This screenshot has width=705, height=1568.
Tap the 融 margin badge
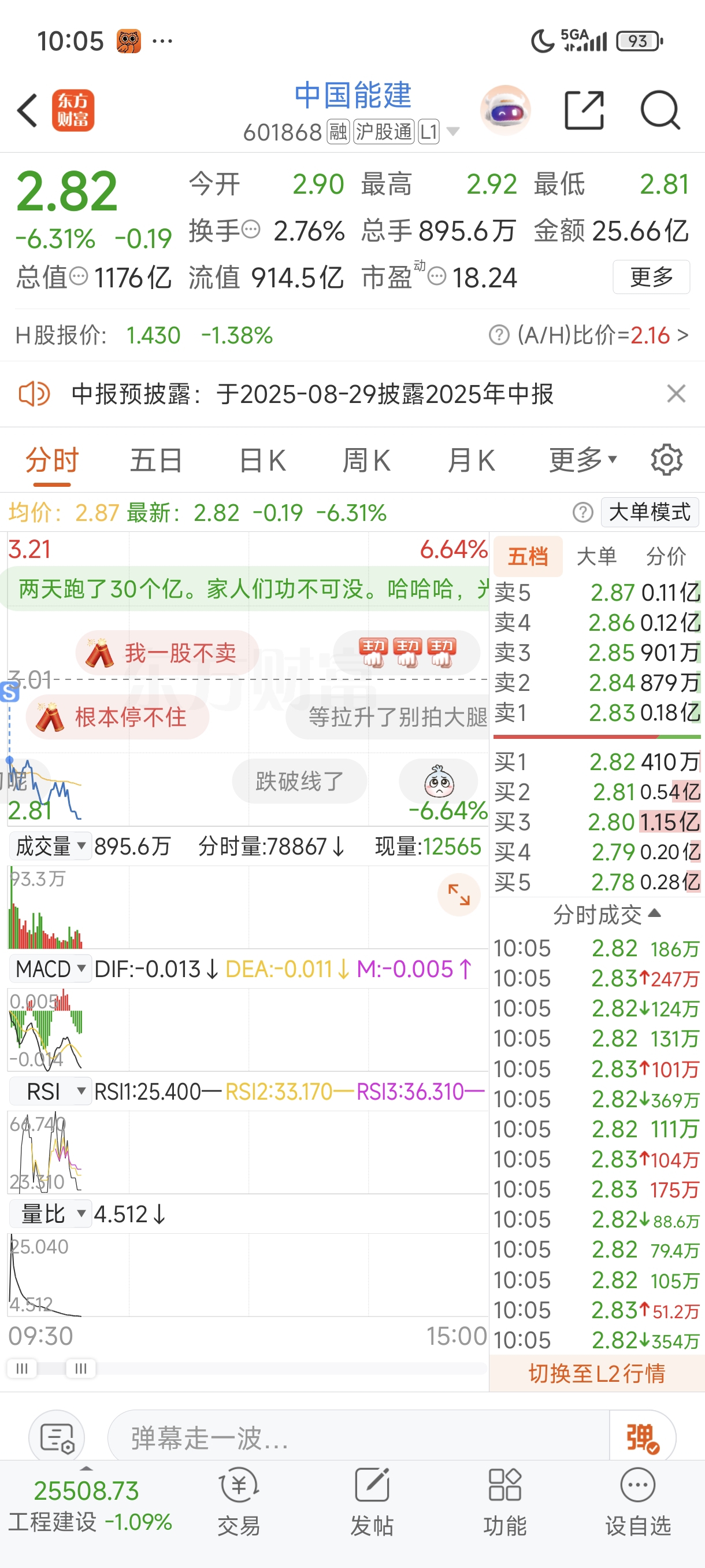point(338,131)
